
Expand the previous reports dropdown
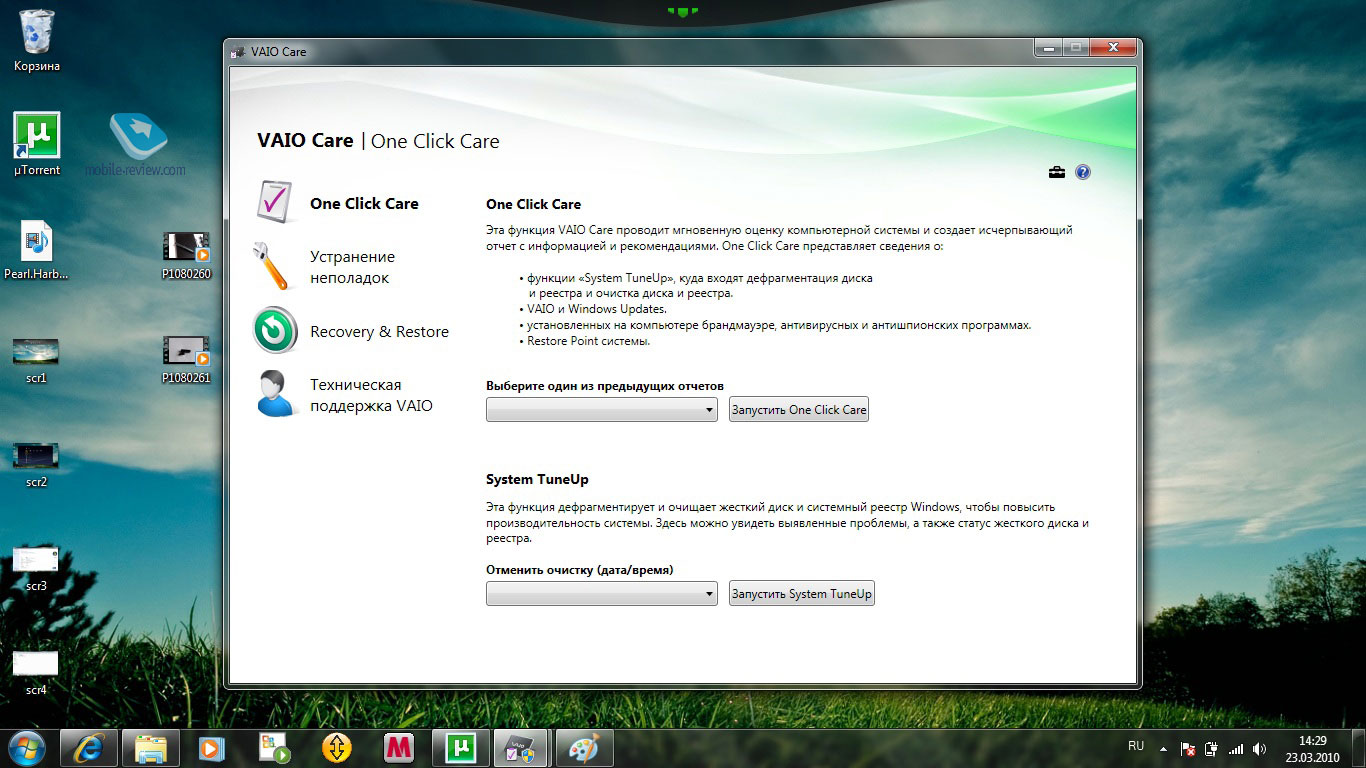(x=602, y=410)
